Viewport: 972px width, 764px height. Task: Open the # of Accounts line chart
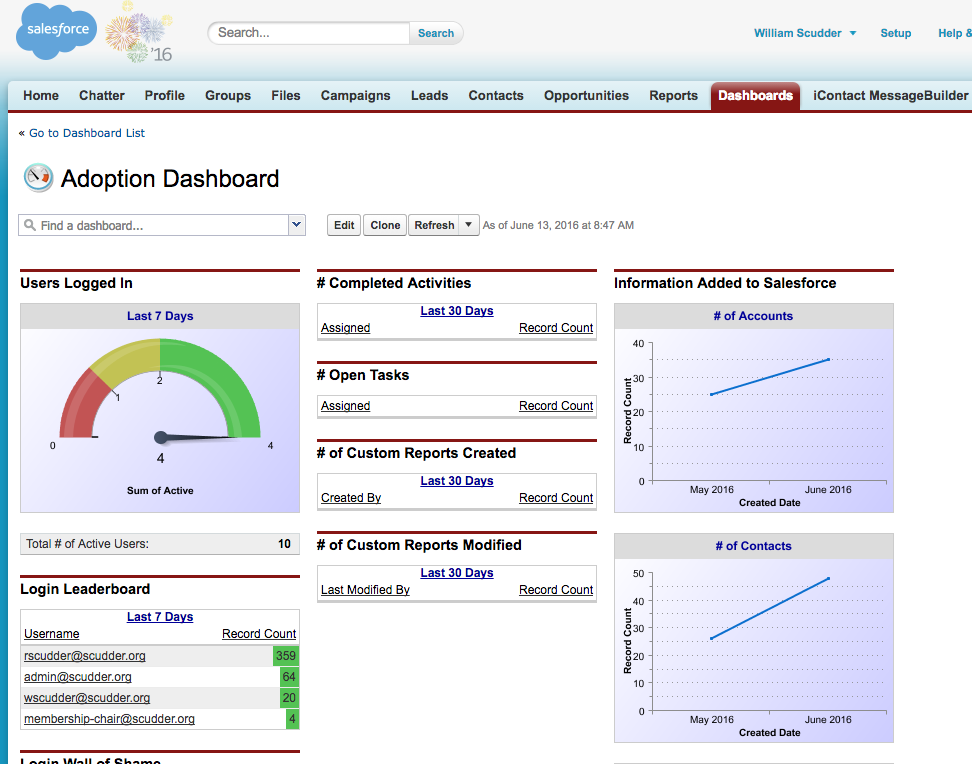click(753, 418)
